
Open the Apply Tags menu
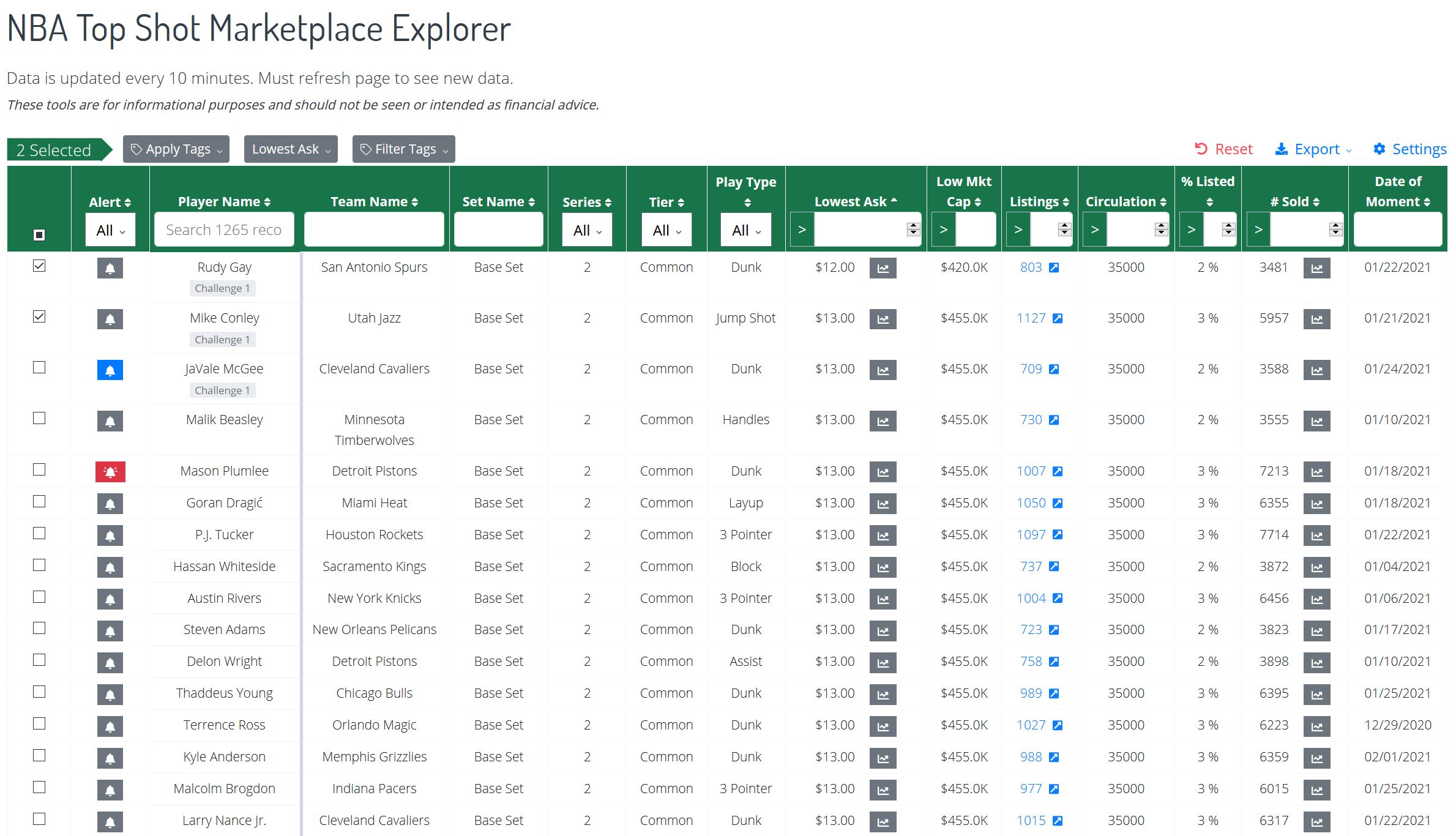point(174,149)
